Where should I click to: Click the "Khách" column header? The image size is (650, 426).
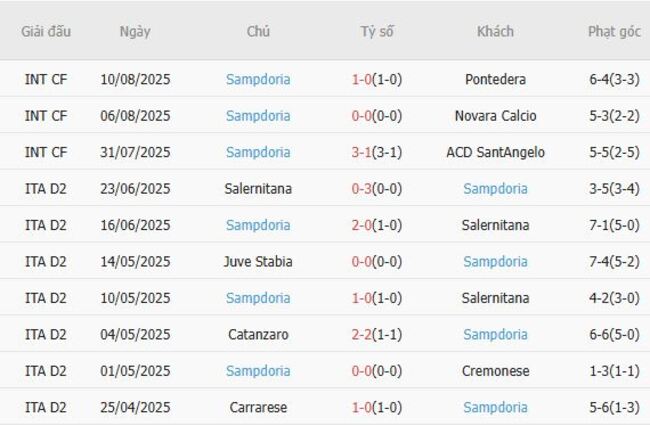point(495,31)
